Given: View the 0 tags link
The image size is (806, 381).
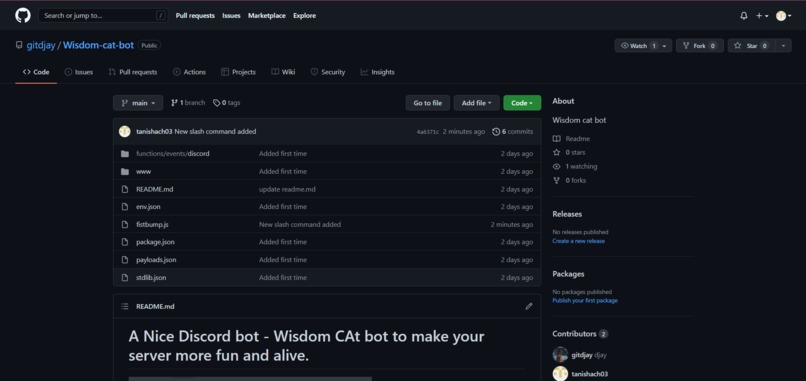Looking at the screenshot, I should [x=227, y=103].
